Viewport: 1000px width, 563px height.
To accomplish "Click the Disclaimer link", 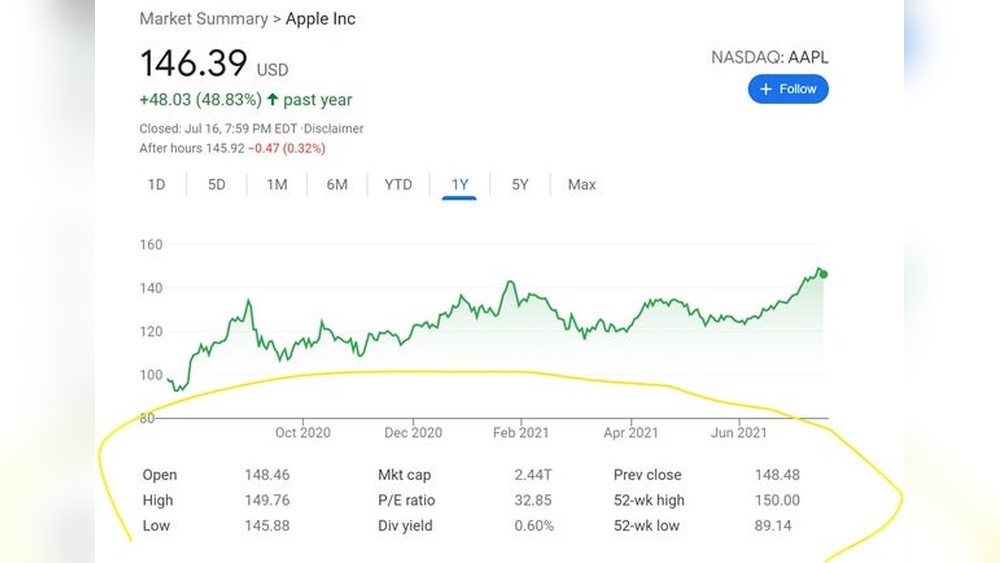I will point(334,129).
